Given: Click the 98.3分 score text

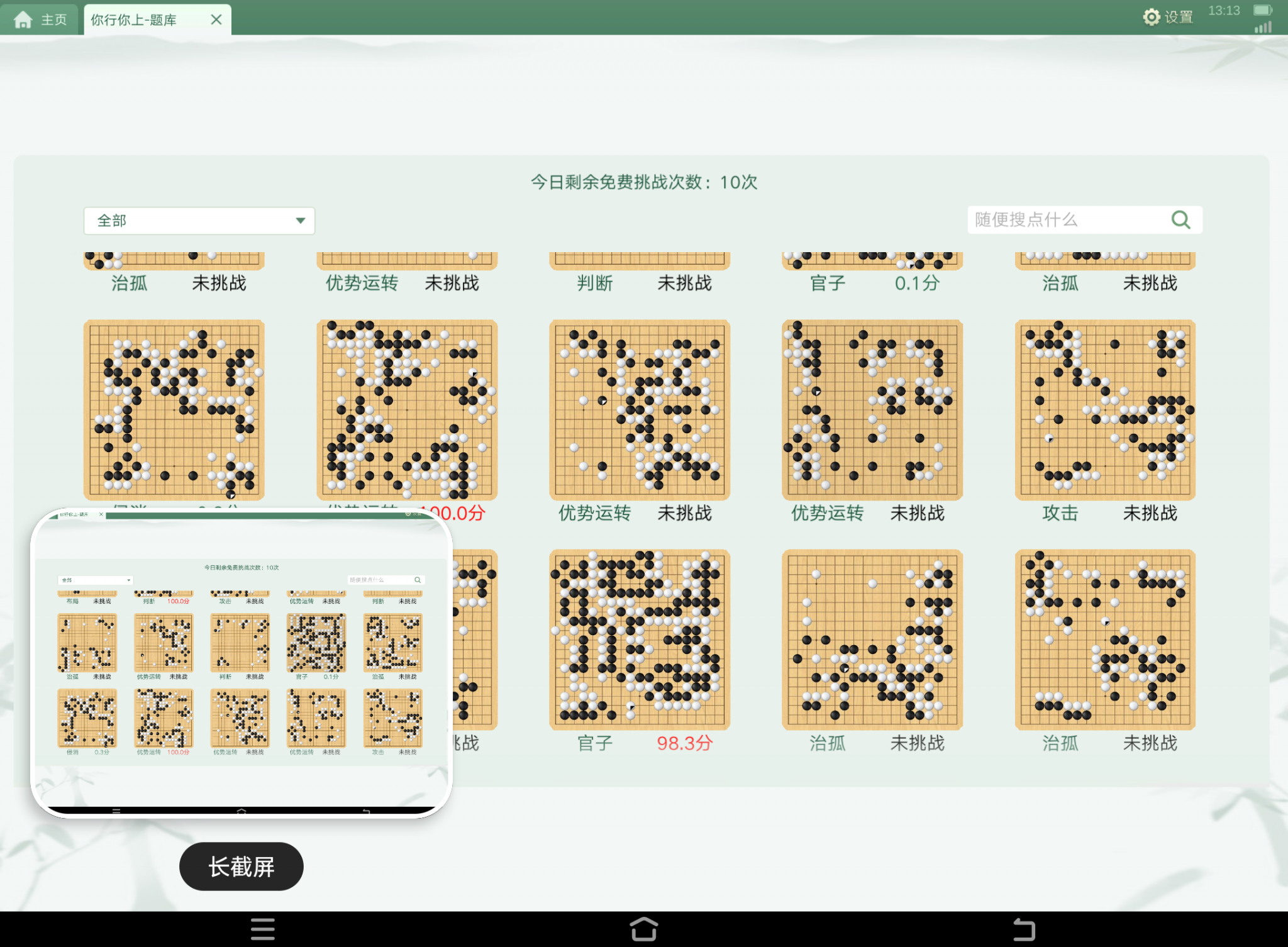Looking at the screenshot, I should pyautogui.click(x=685, y=743).
